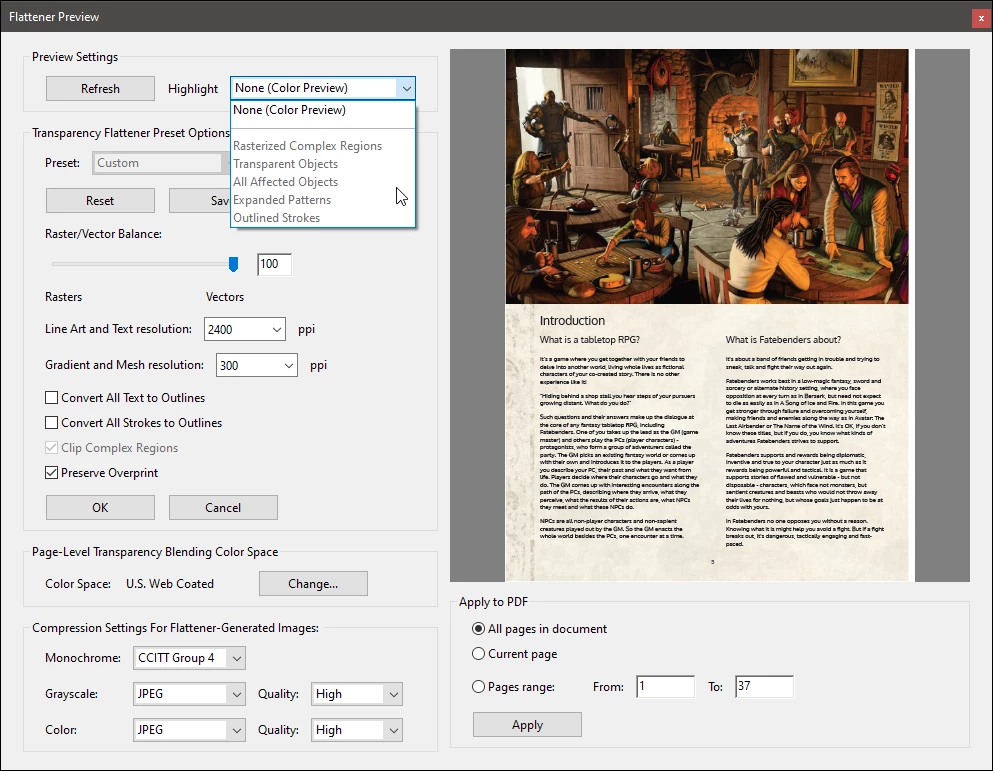
Task: Enable Convert All Strokes to Outlines
Action: (x=53, y=423)
